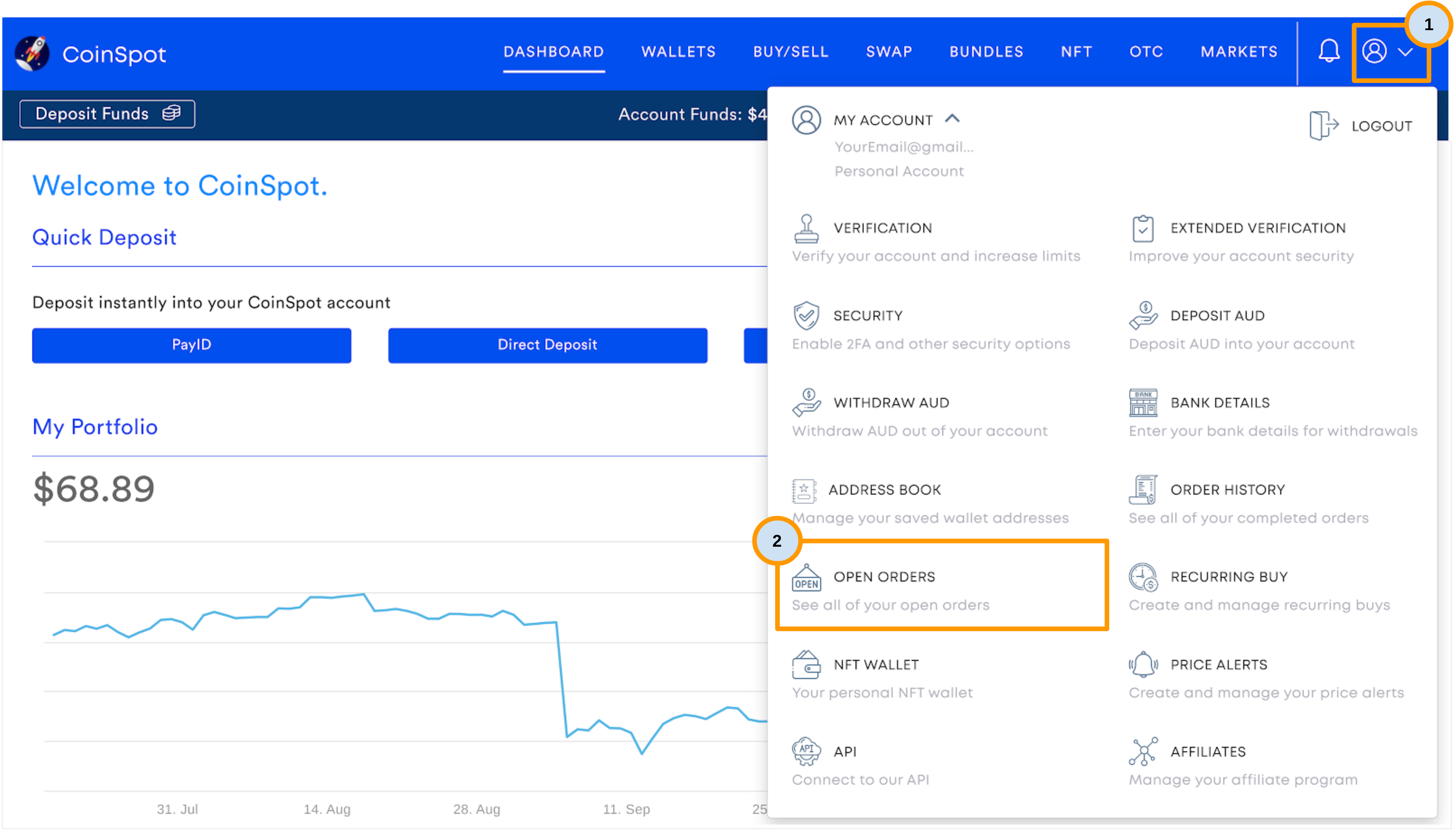This screenshot has height=830, width=1456.
Task: Click the CoinSpot rocket logo
Action: pos(32,54)
